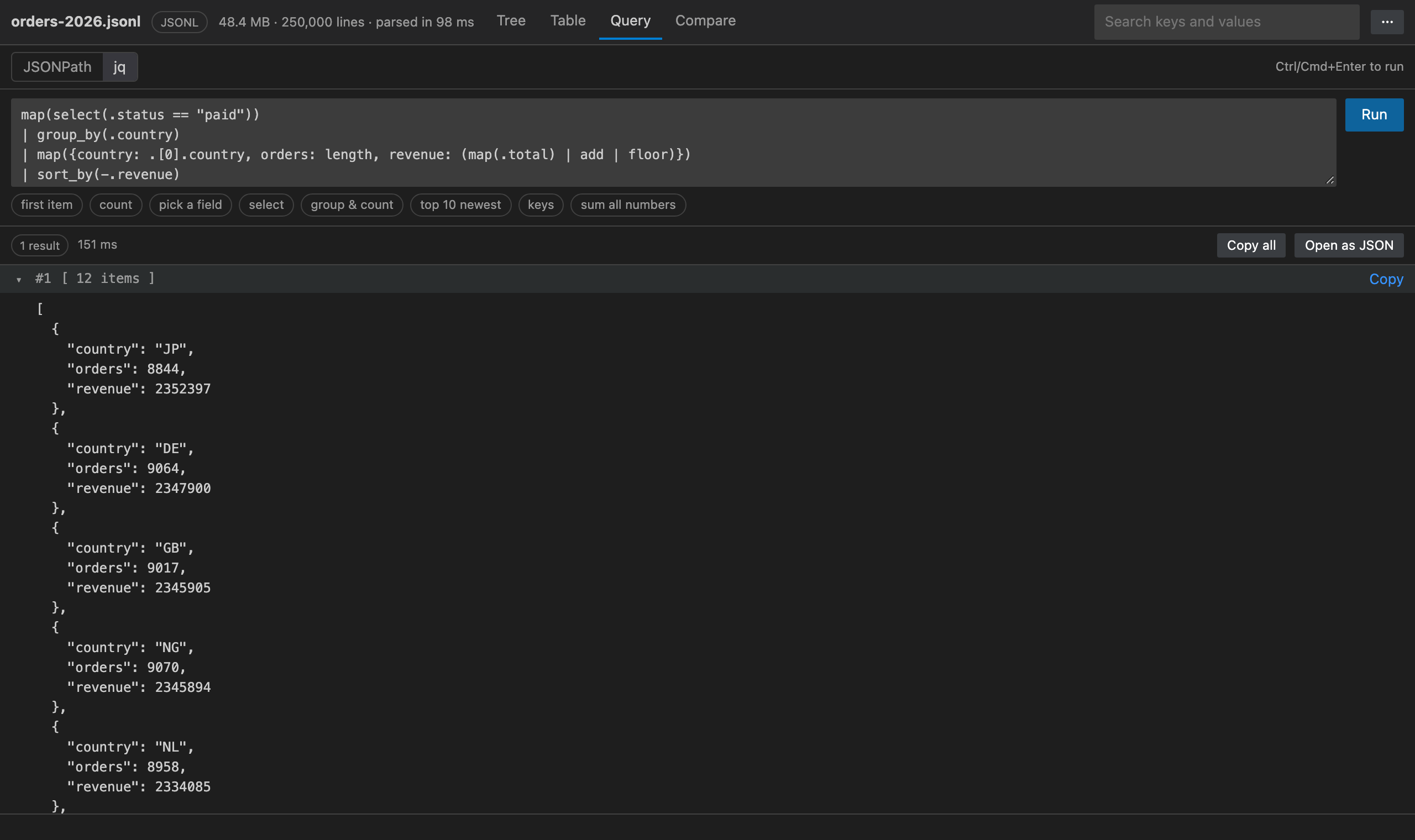Grab the query editor resize handle
This screenshot has width=1415, height=840.
tap(1329, 180)
